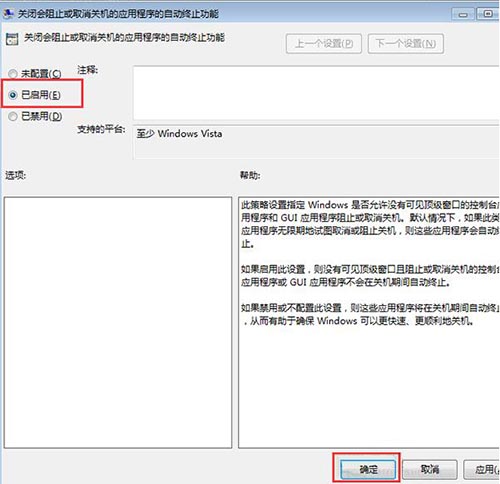This screenshot has width=500, height=484.
Task: Apply changes with the 应用 button
Action: (x=482, y=470)
